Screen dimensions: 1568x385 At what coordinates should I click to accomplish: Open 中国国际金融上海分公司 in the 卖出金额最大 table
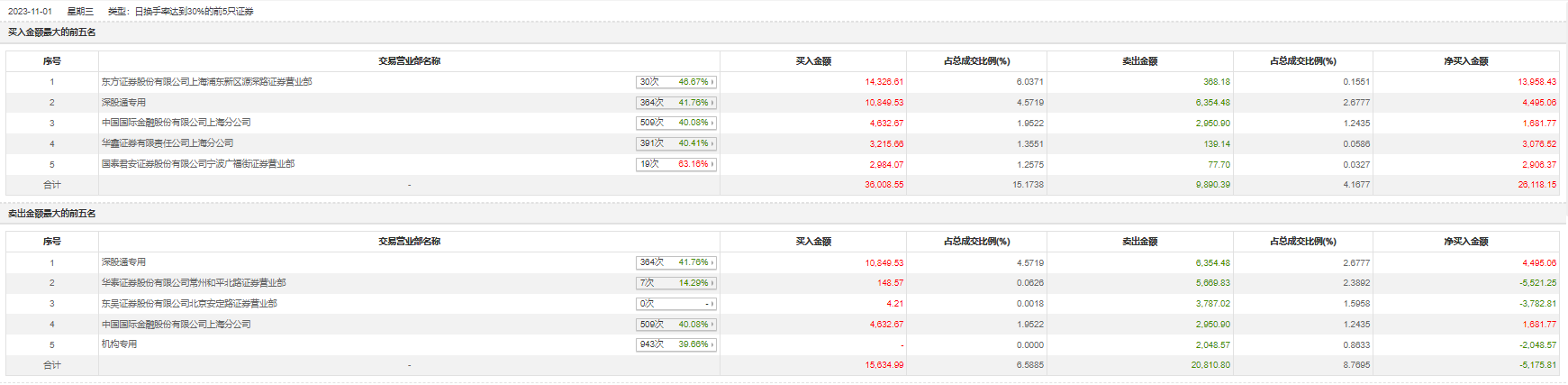click(x=176, y=325)
